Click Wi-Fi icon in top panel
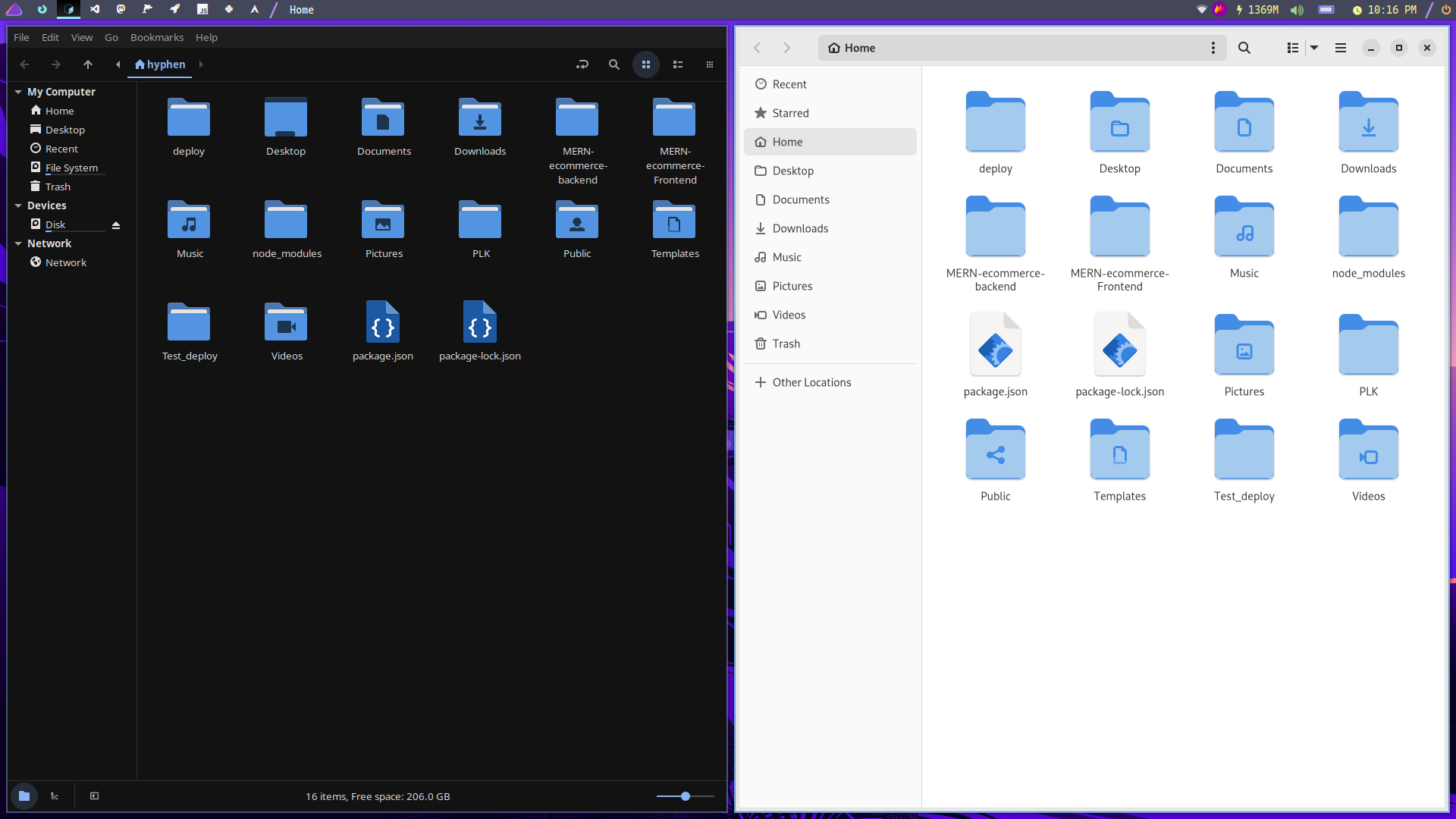The image size is (1456, 819). point(1202,10)
